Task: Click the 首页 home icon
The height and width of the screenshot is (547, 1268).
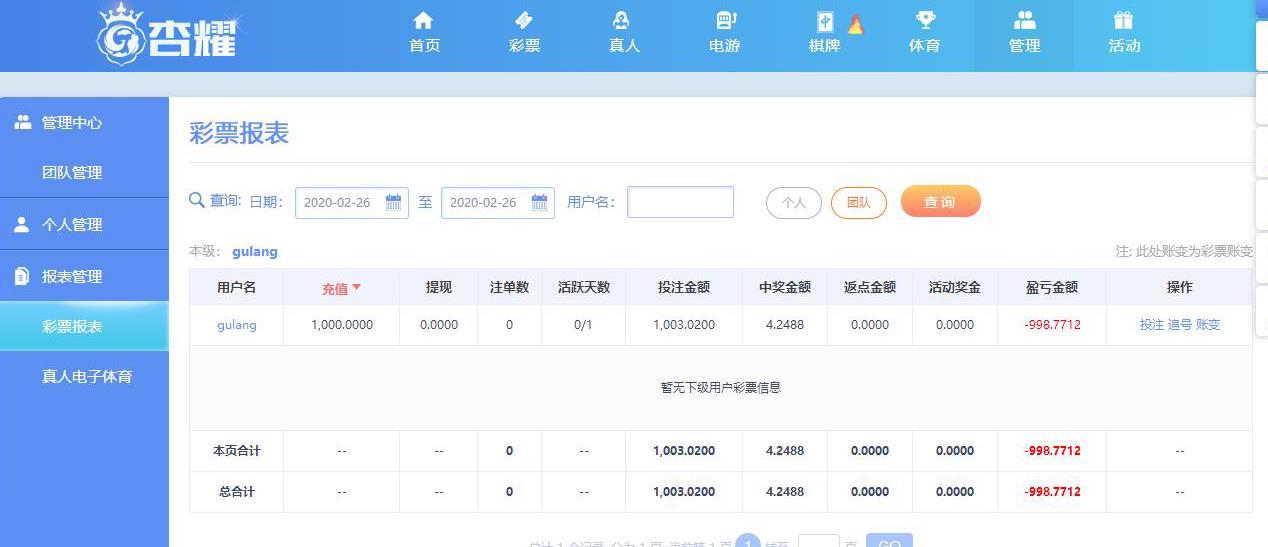Action: tap(424, 20)
